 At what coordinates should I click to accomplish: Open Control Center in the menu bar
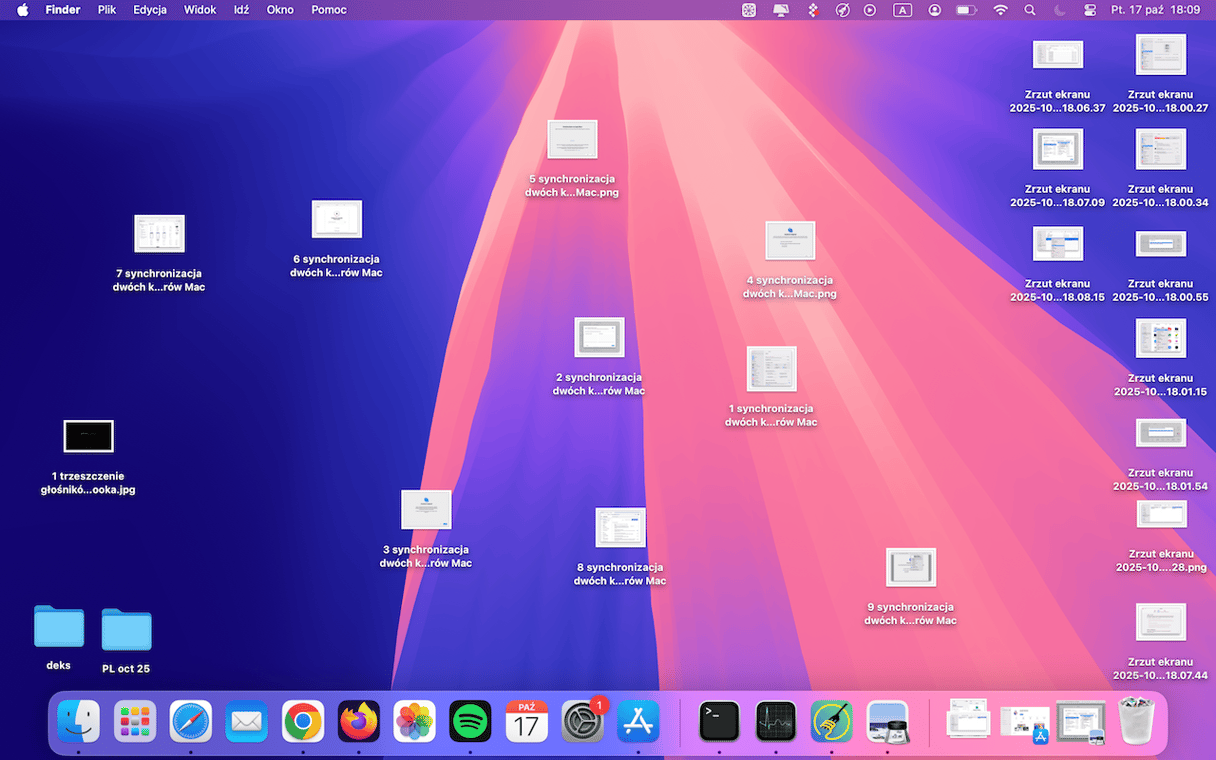[1090, 10]
